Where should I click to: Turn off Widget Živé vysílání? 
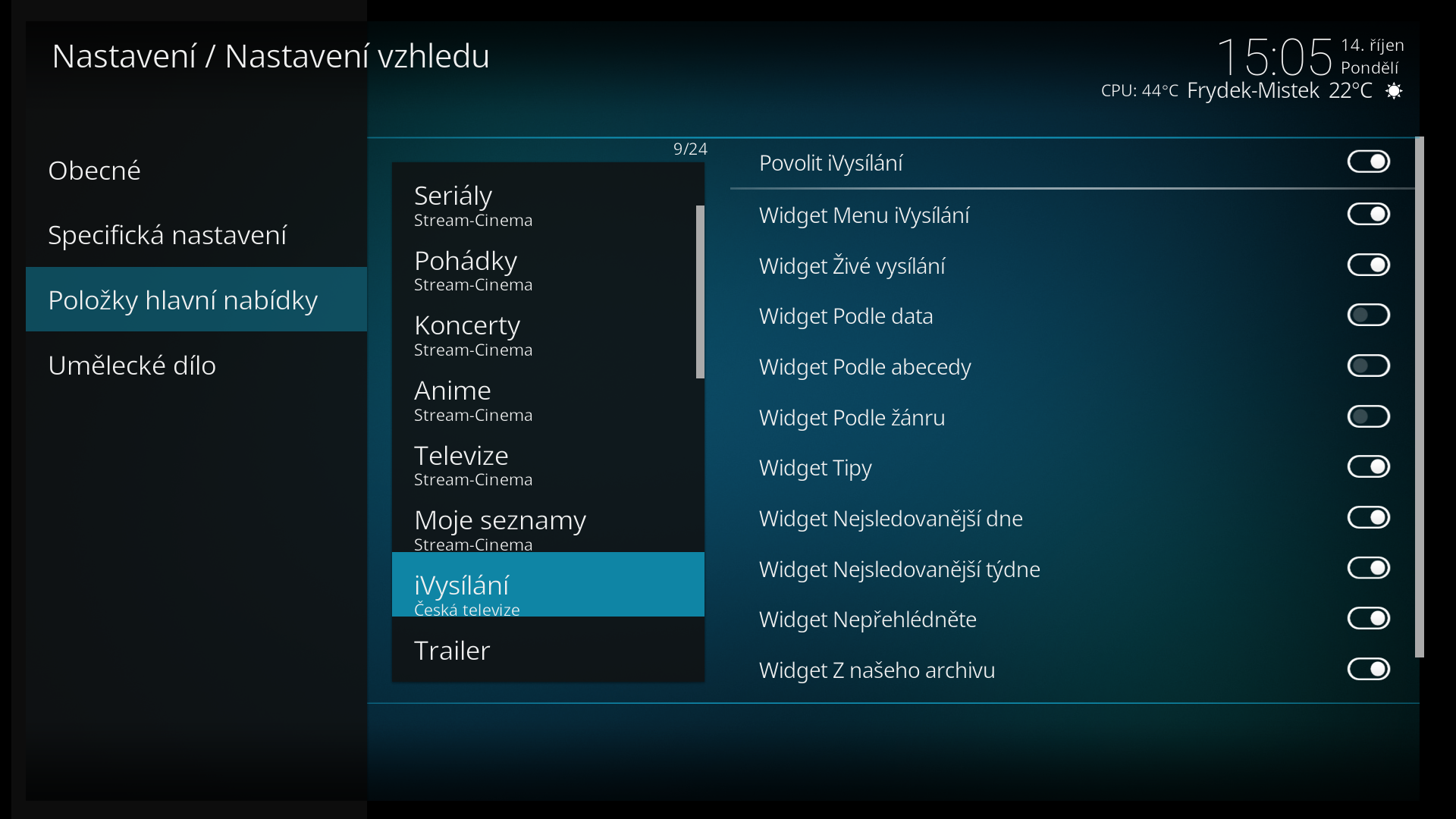pyautogui.click(x=1368, y=265)
